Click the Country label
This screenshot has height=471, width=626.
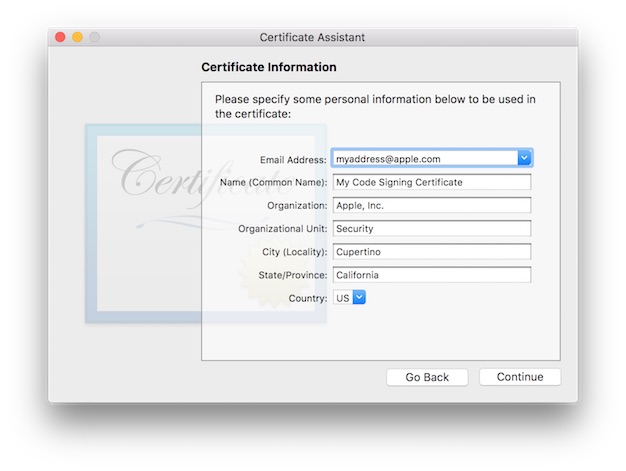tap(307, 298)
